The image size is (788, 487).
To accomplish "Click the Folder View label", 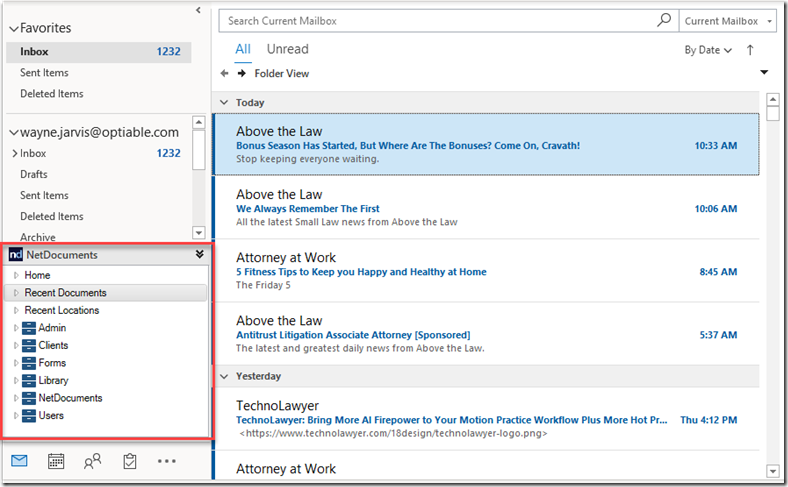I will 281,73.
